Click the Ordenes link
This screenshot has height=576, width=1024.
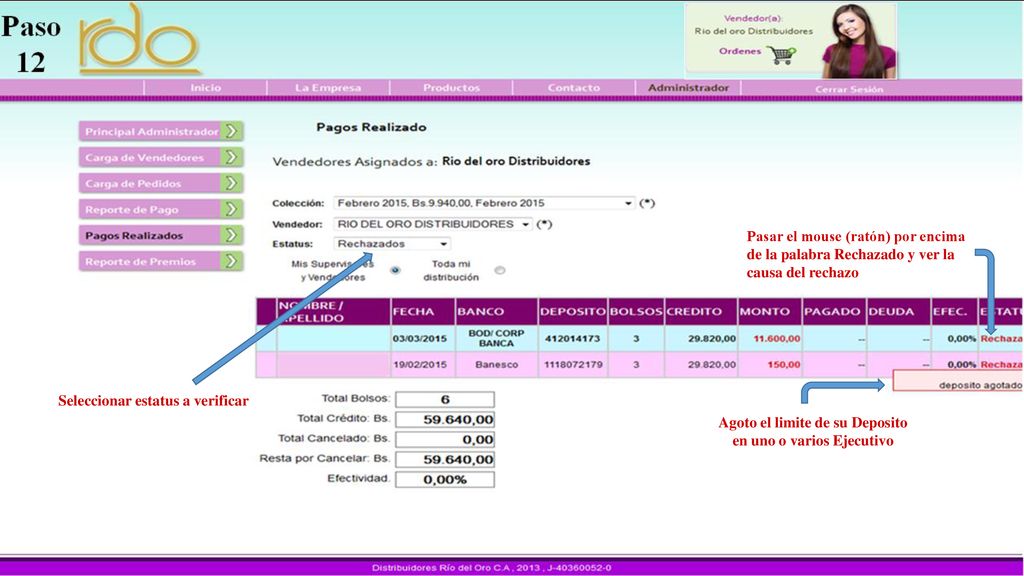click(x=740, y=51)
